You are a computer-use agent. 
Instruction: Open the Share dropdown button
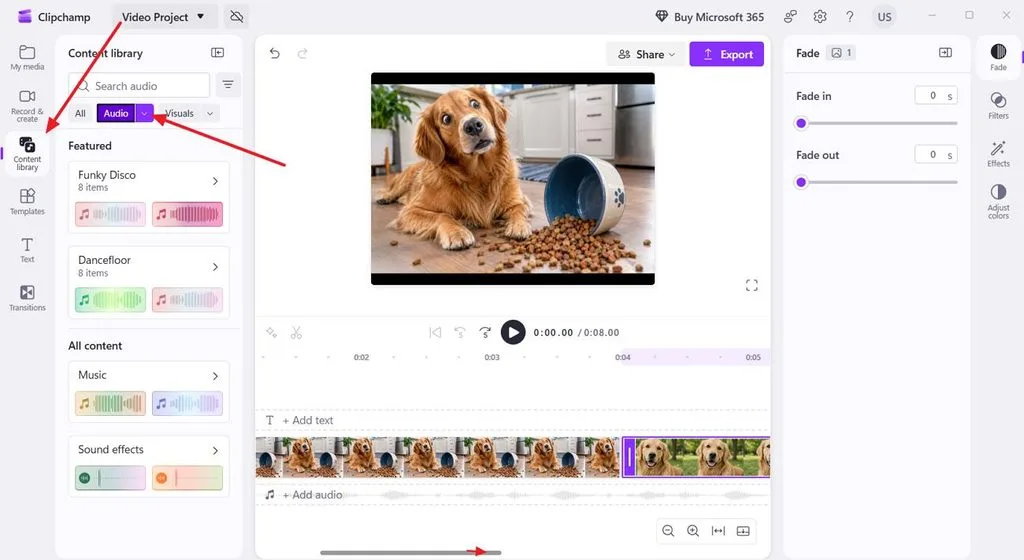[646, 54]
